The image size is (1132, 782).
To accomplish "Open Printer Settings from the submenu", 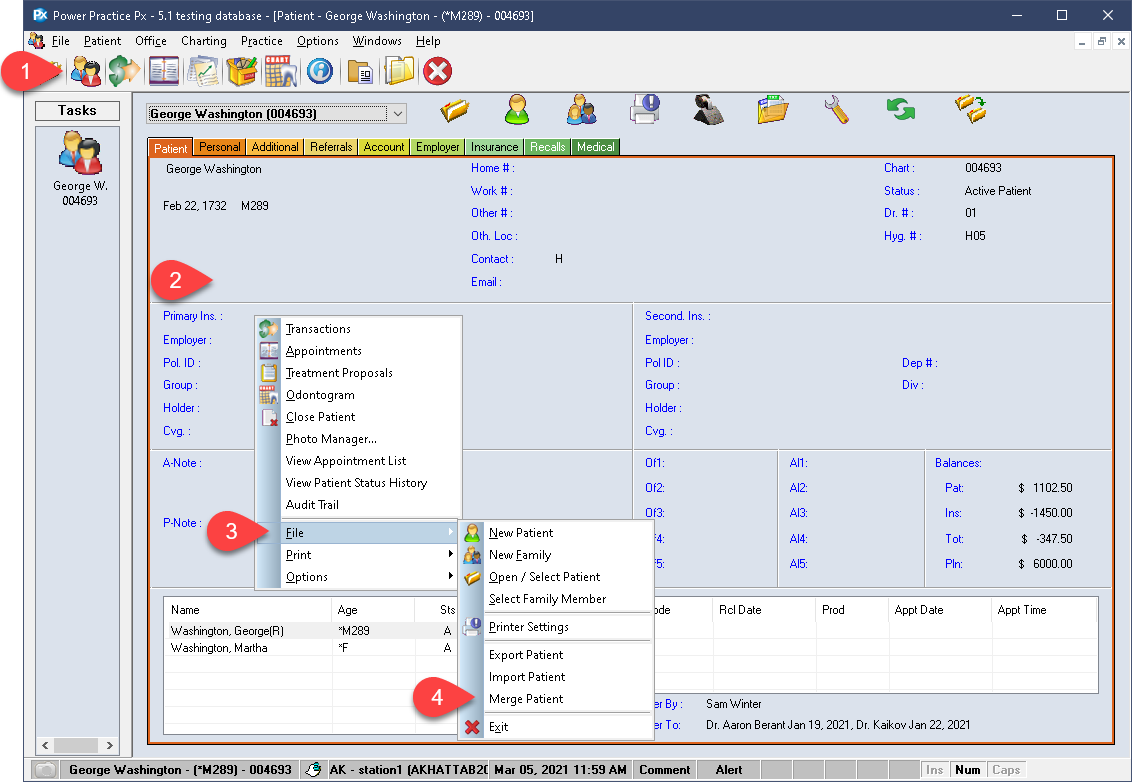I will (x=556, y=627).
